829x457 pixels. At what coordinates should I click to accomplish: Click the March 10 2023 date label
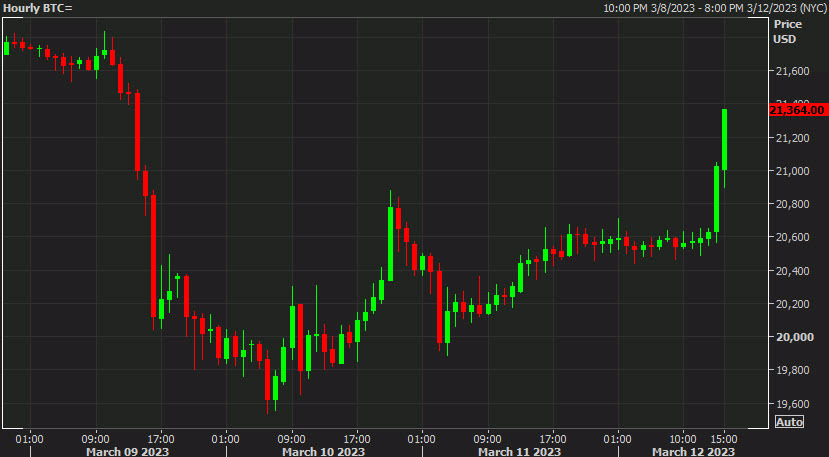coord(324,452)
